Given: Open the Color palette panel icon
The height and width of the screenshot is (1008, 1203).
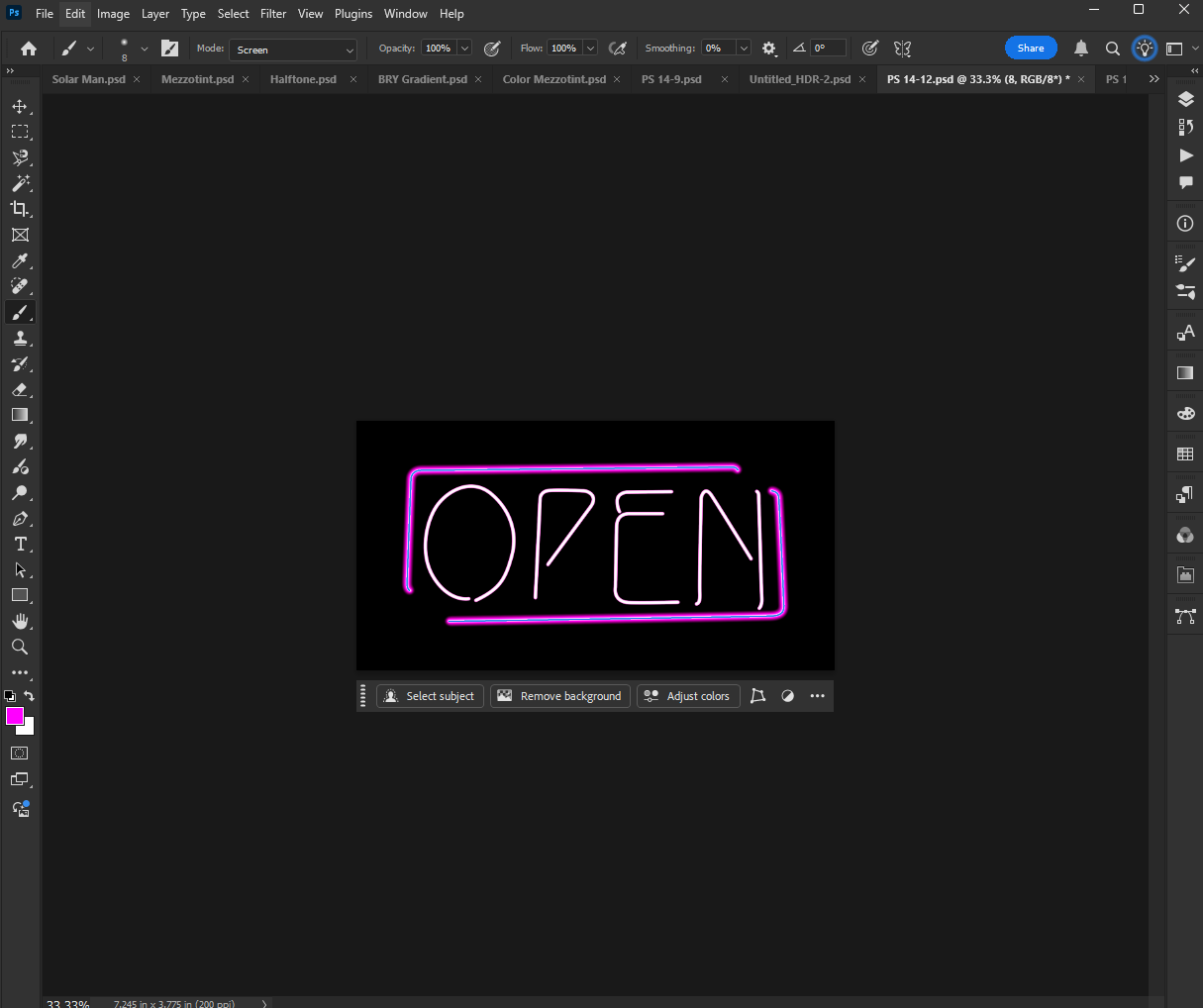Looking at the screenshot, I should [x=1185, y=413].
